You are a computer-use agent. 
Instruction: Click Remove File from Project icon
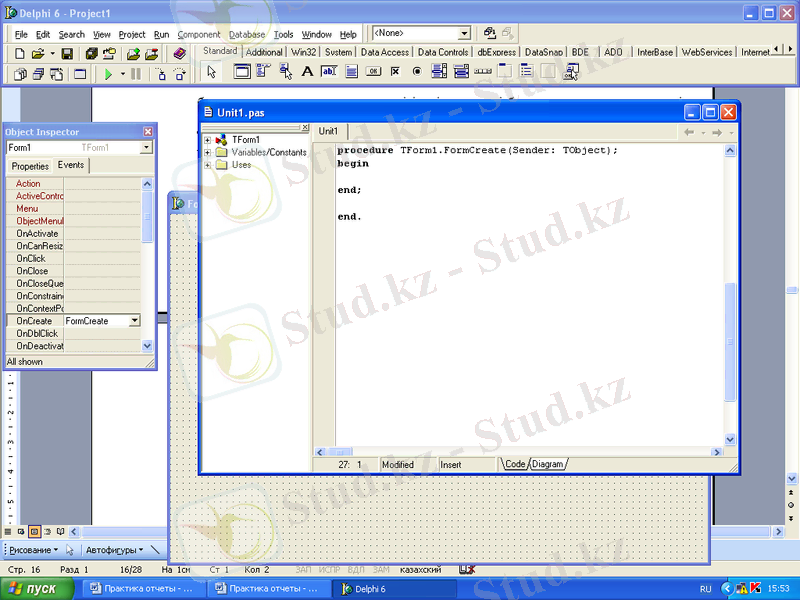point(152,54)
